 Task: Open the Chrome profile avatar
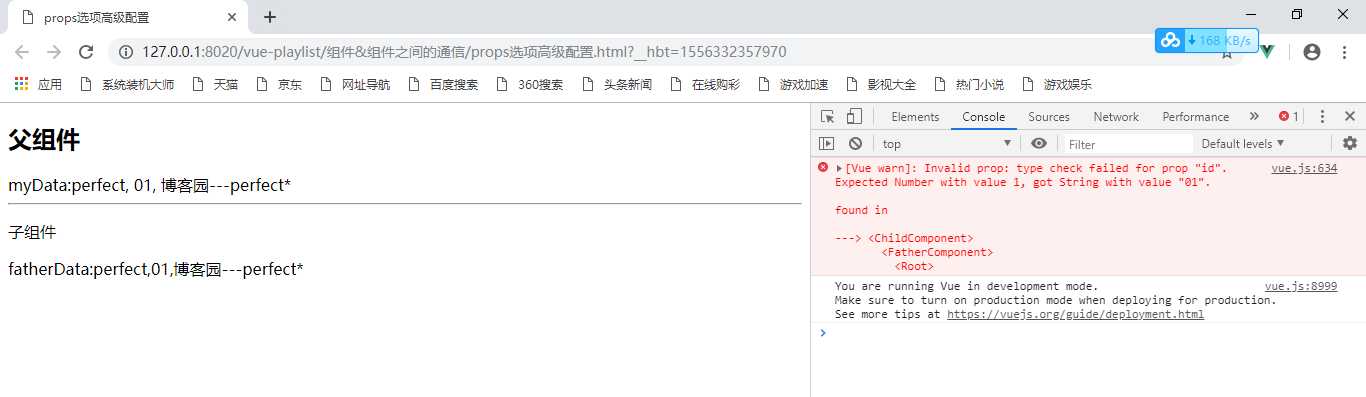(1312, 52)
